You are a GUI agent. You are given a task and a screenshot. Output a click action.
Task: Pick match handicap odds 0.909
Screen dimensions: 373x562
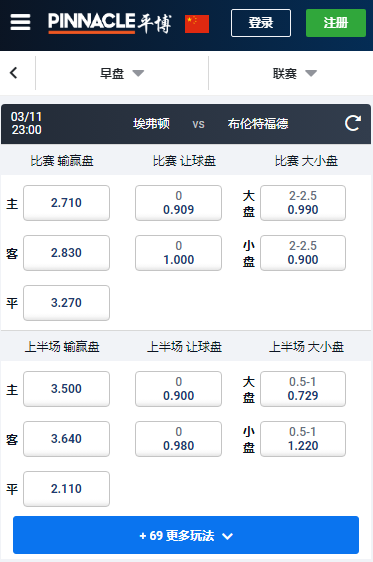(178, 203)
